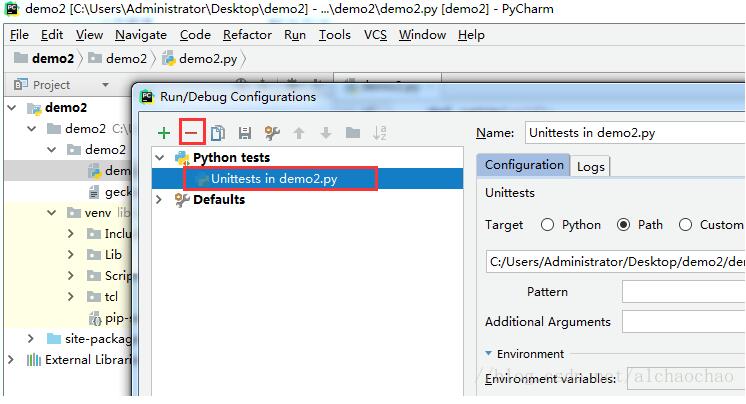Open the Edit menu

[52, 35]
